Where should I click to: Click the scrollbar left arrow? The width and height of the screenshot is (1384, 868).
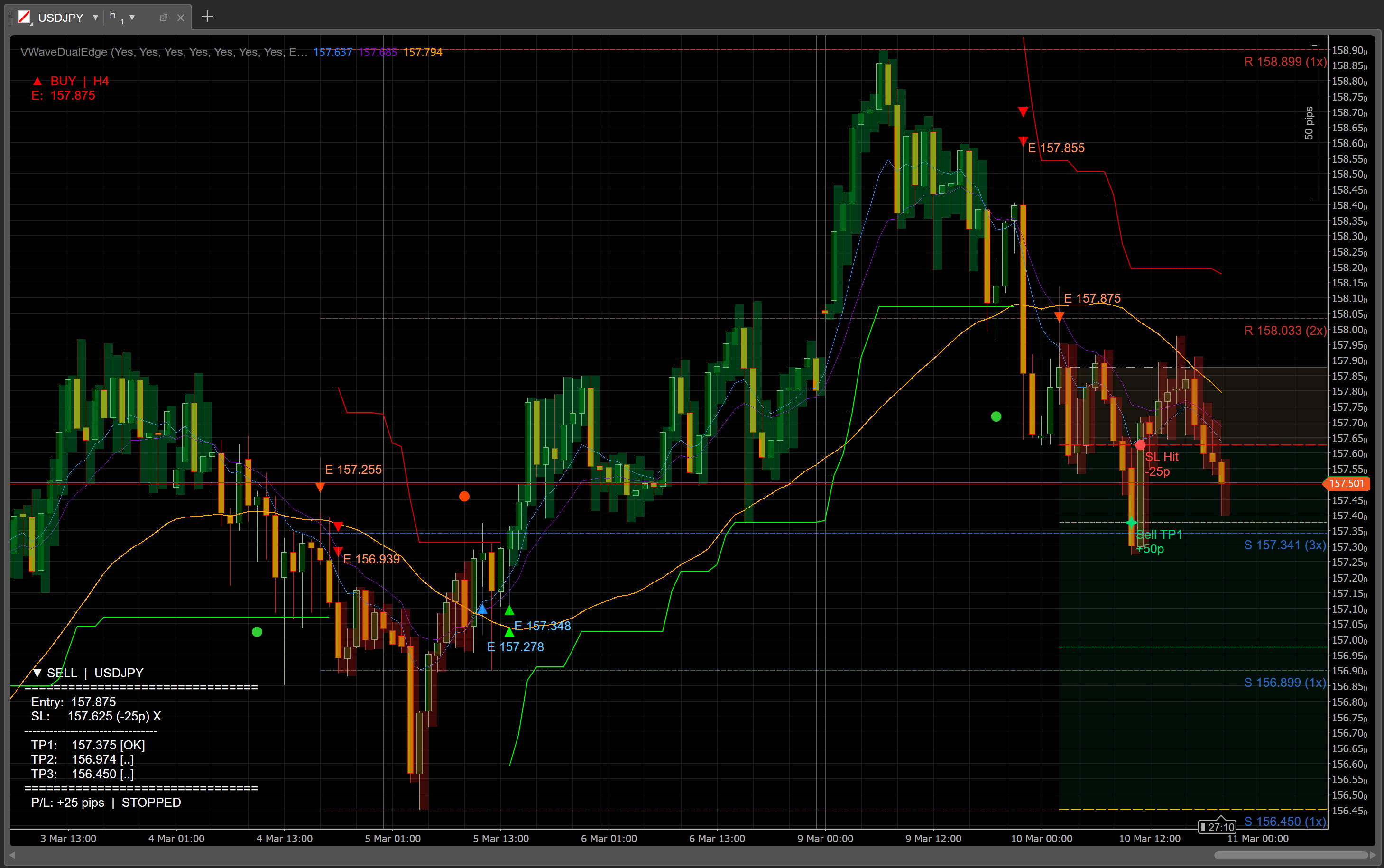13,855
